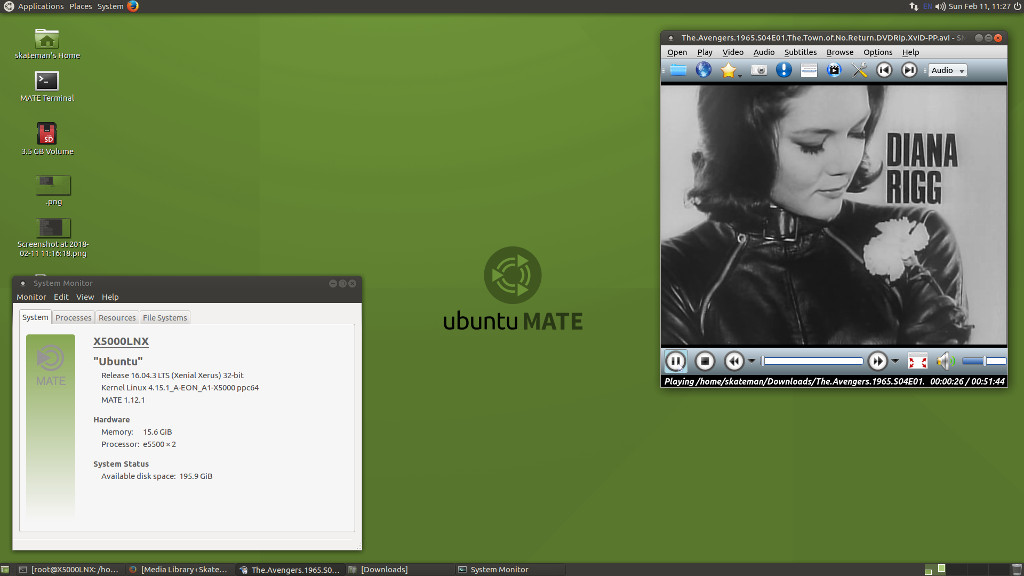The image size is (1024, 576).
Task: Select the Screenshot at 2018-02-11 png file
Action: point(53,238)
